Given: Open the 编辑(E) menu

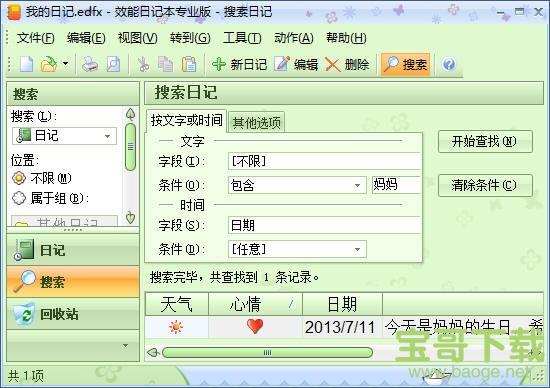Looking at the screenshot, I should pyautogui.click(x=86, y=38).
